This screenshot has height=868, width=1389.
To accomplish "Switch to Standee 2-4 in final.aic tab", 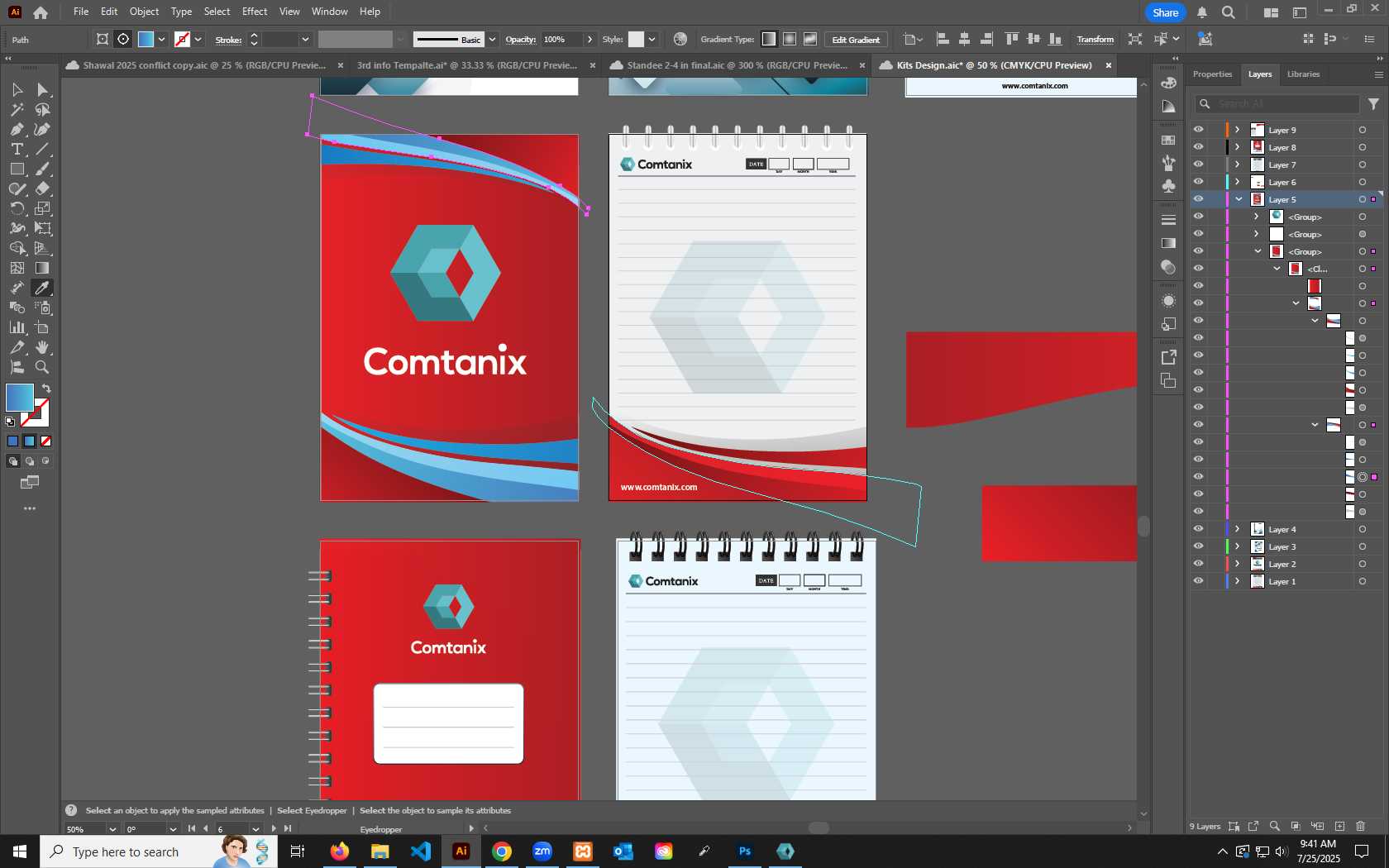I will (736, 65).
